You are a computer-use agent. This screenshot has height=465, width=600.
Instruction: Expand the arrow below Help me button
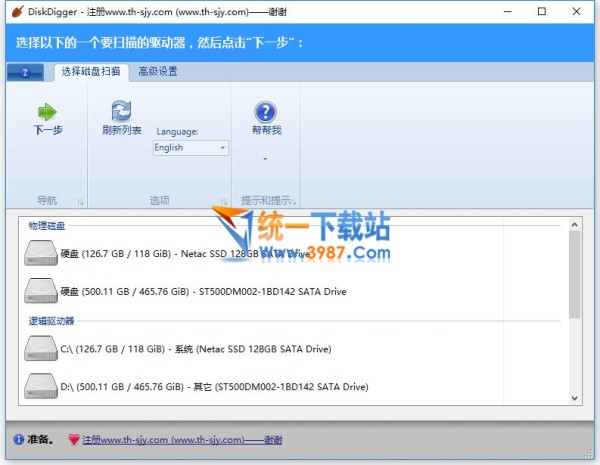[265, 158]
